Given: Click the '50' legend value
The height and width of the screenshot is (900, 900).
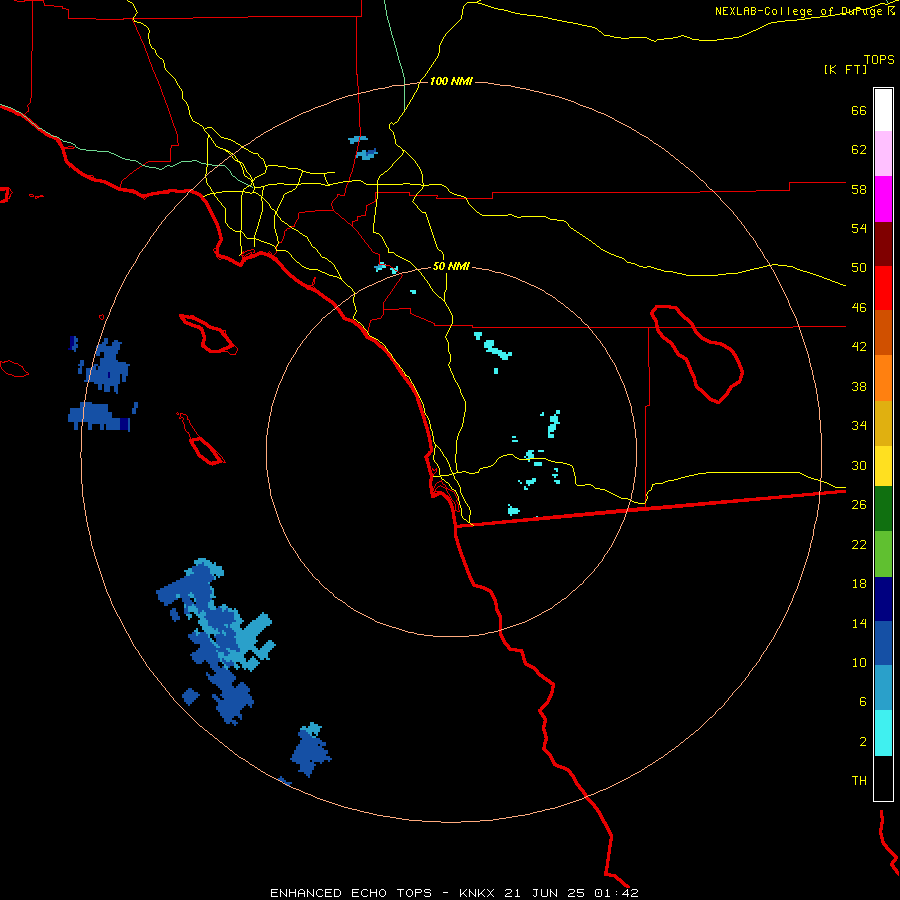Looking at the screenshot, I should pyautogui.click(x=859, y=268).
